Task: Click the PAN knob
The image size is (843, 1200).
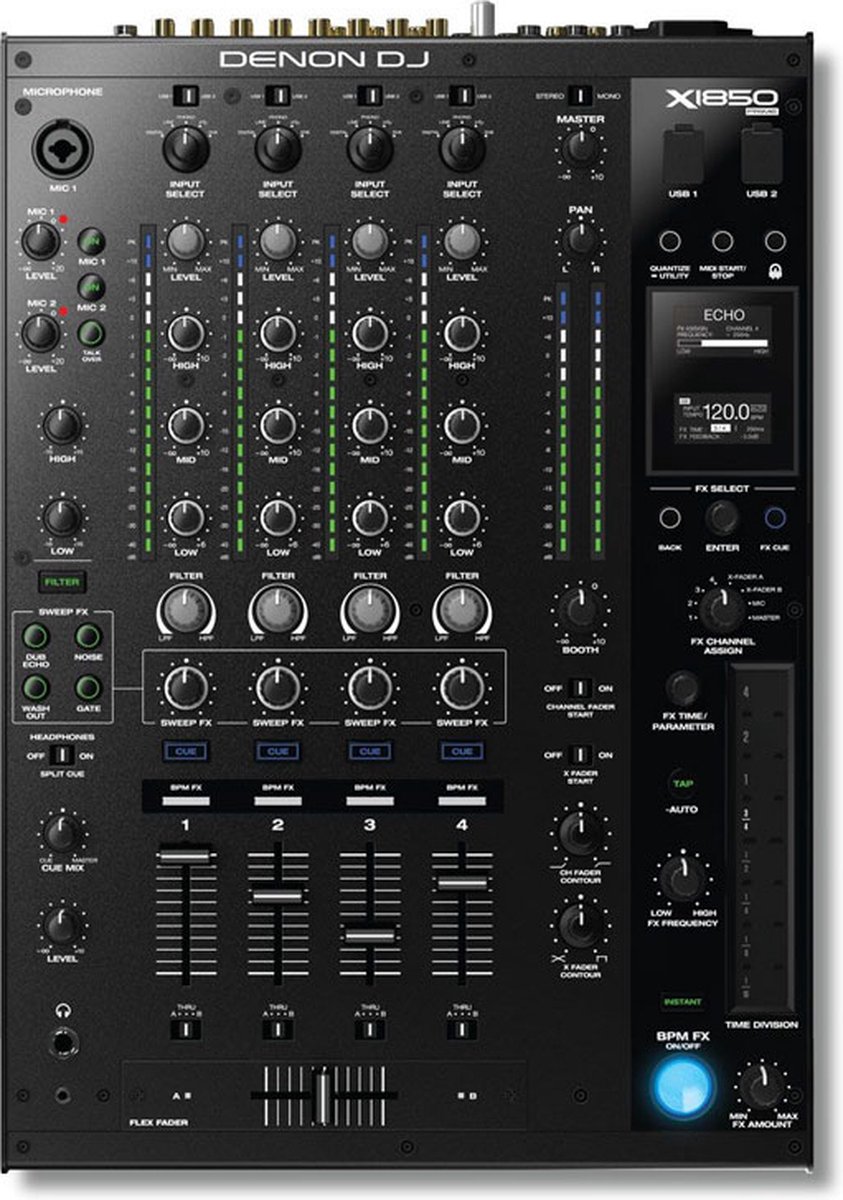Action: click(x=579, y=240)
